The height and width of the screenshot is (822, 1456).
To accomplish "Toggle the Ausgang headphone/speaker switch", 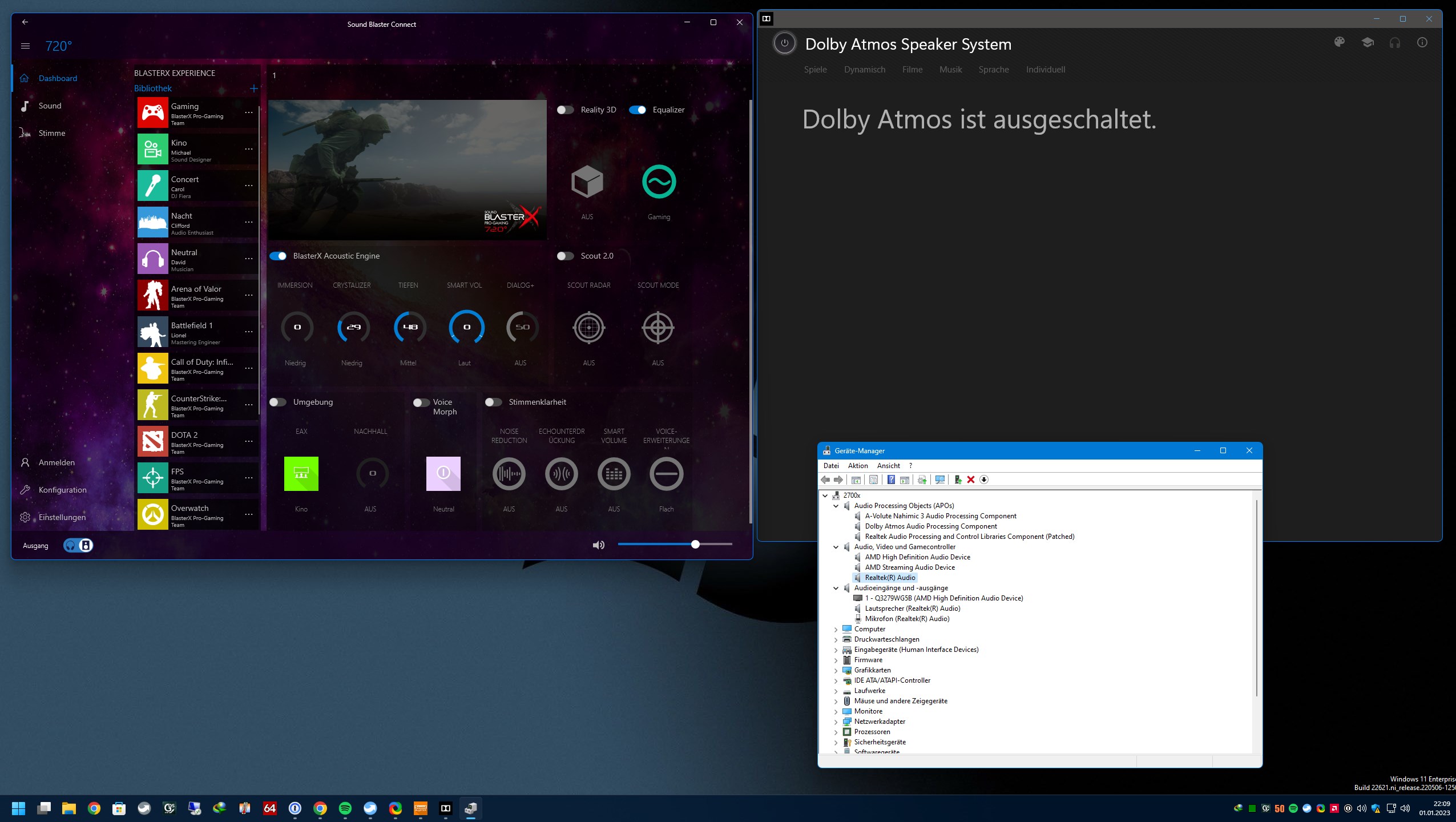I will (x=78, y=545).
